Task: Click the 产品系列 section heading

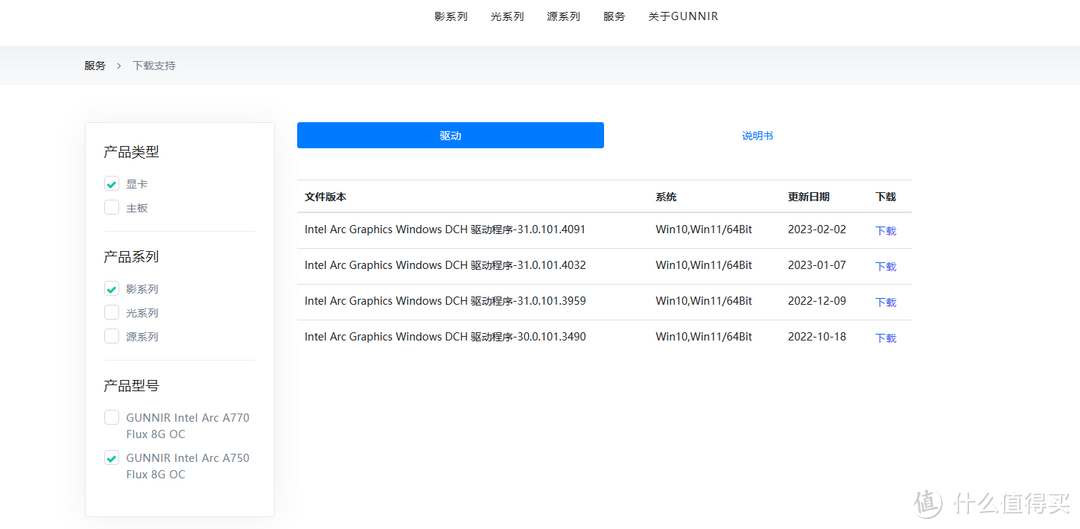Action: (x=131, y=257)
